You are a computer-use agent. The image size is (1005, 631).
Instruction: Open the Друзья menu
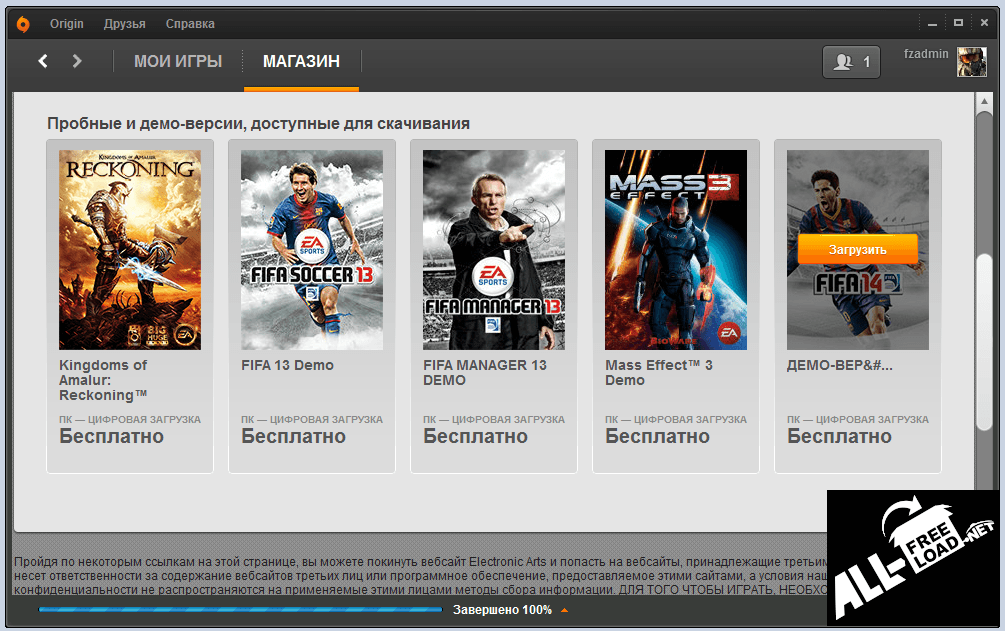click(x=124, y=24)
